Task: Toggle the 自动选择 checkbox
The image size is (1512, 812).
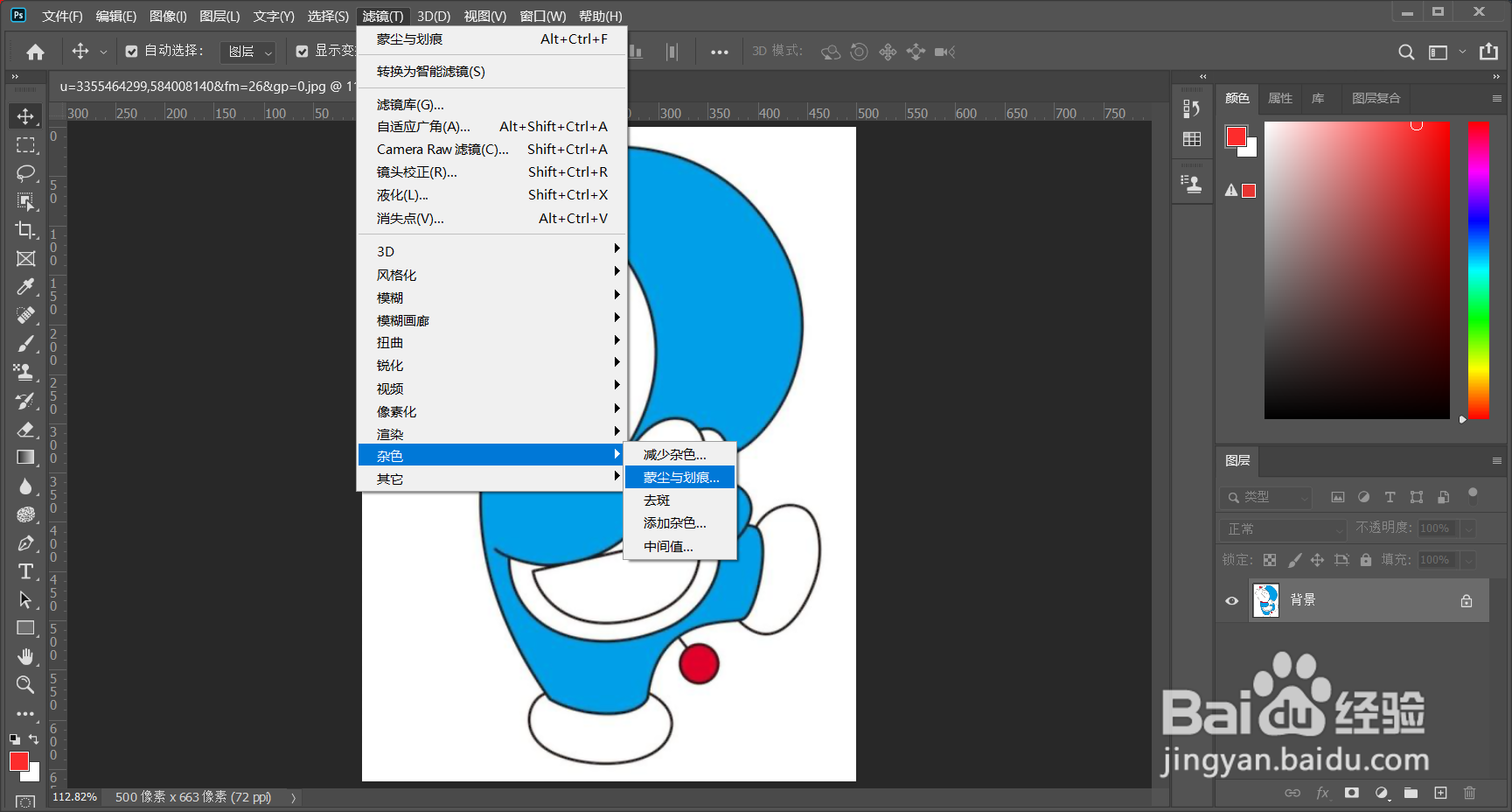Action: 131,52
